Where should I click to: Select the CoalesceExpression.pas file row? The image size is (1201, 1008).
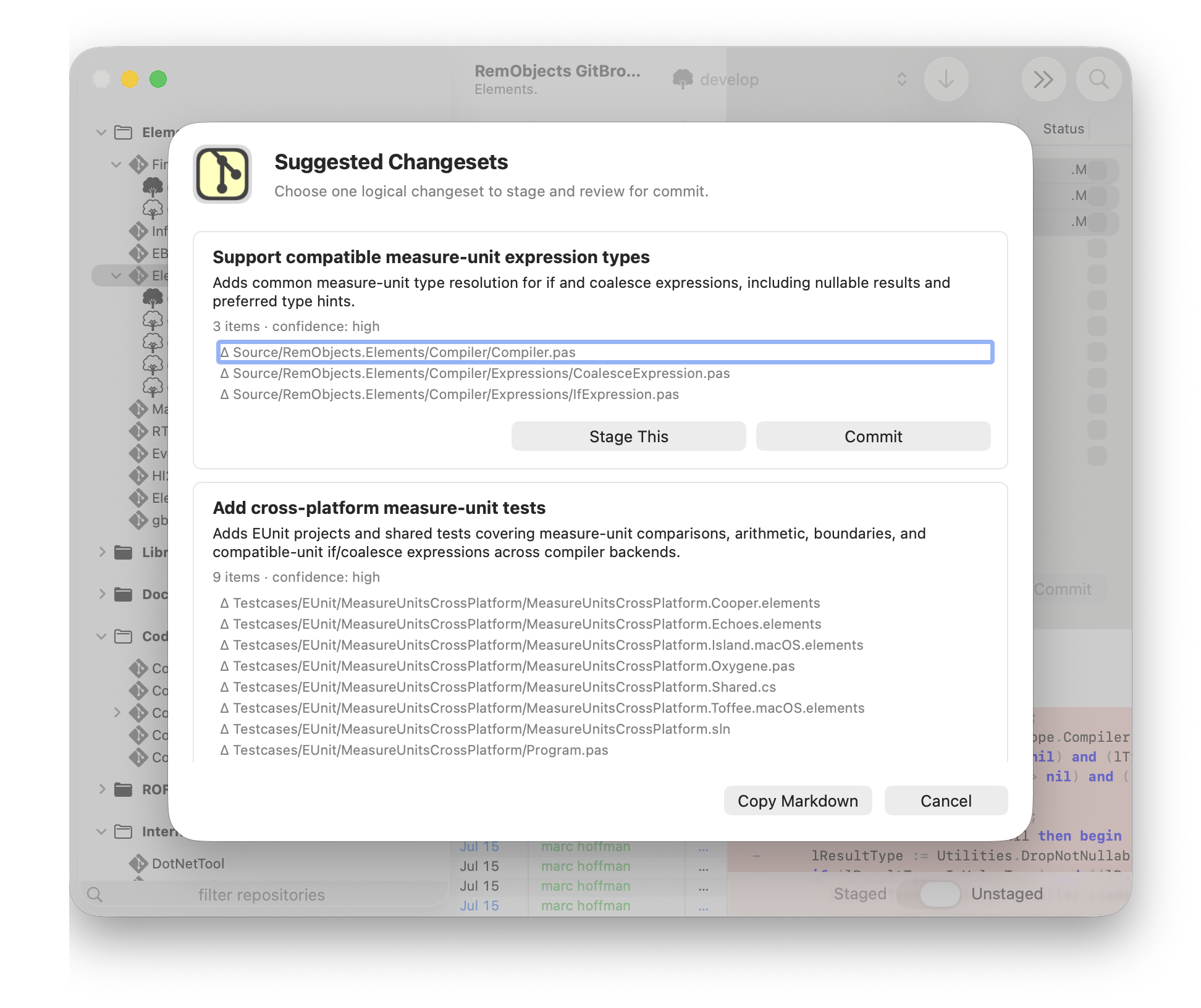(605, 373)
